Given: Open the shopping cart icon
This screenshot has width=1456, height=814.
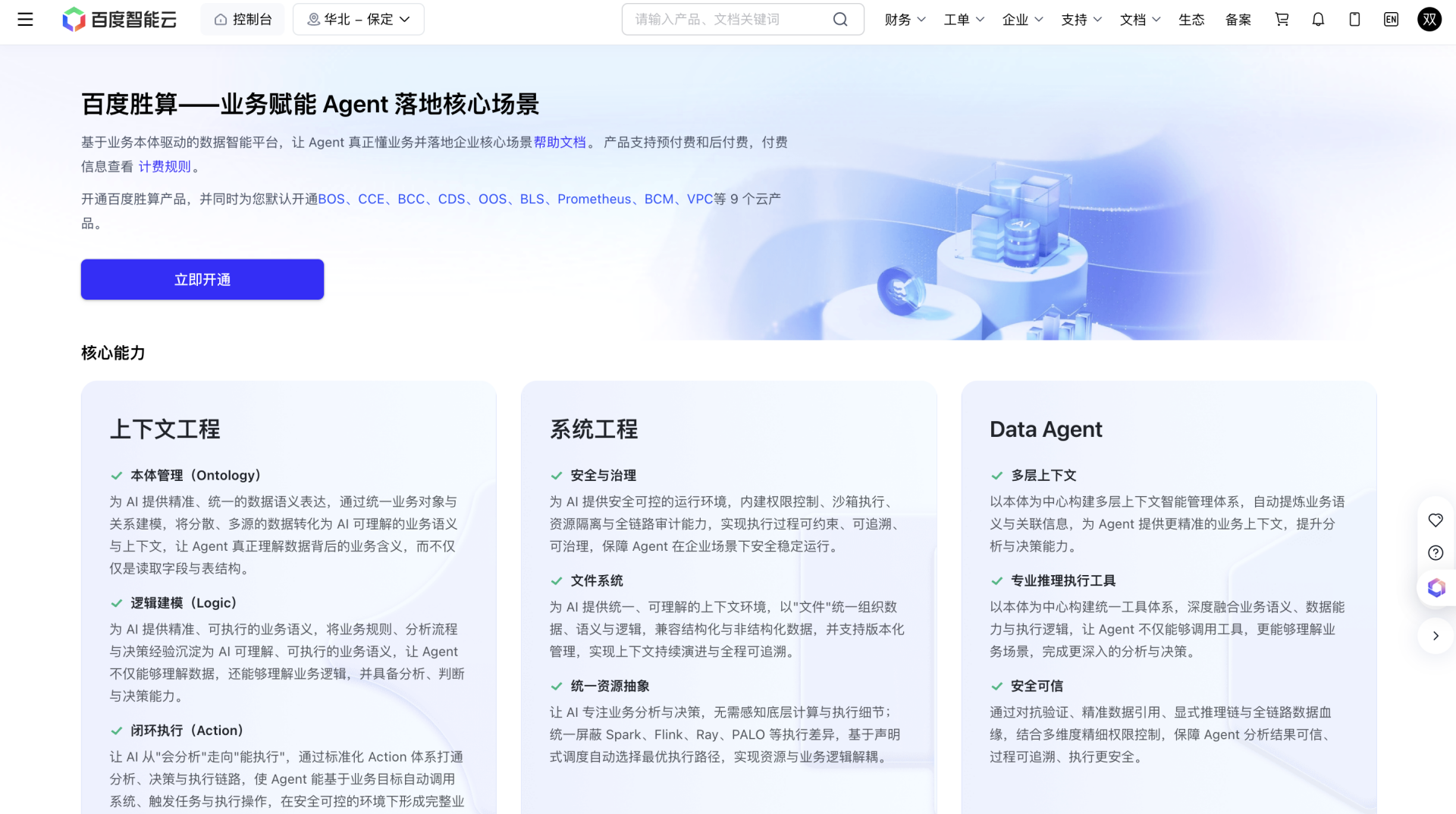Looking at the screenshot, I should [x=1282, y=20].
